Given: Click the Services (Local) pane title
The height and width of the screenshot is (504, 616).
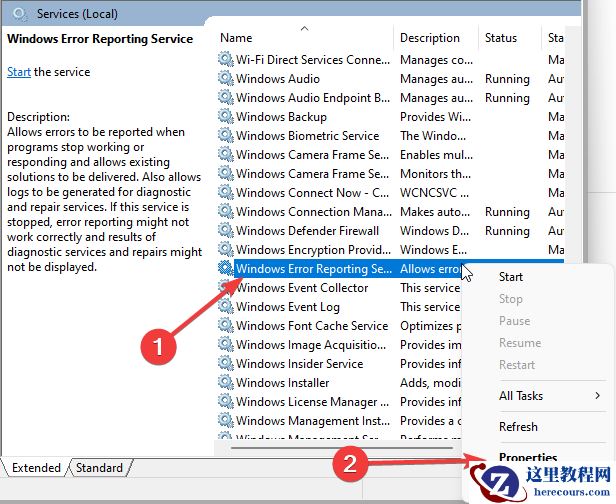Looking at the screenshot, I should pos(77,14).
